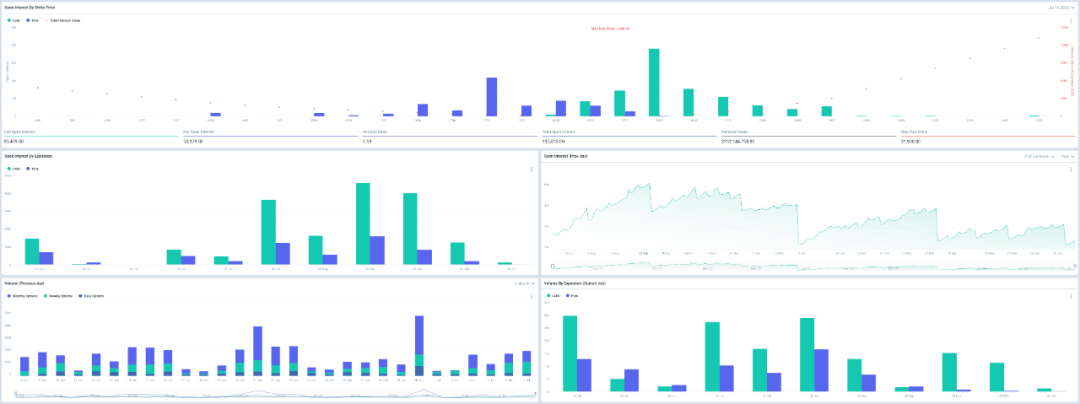Click the Max Pain Price stat label
This screenshot has height=404, width=1080.
click(x=914, y=131)
